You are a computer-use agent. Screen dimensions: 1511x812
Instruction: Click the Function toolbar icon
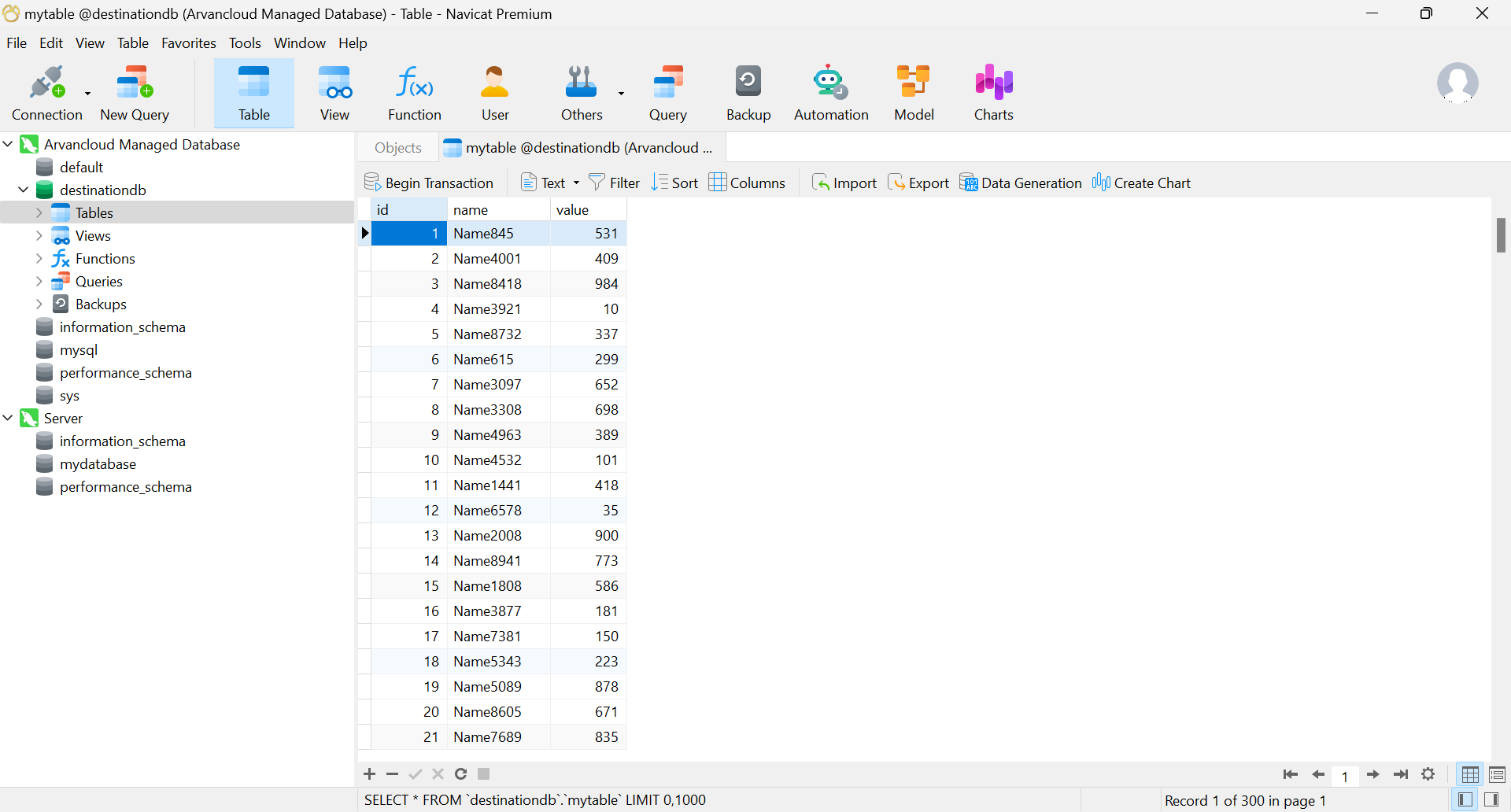tap(414, 93)
